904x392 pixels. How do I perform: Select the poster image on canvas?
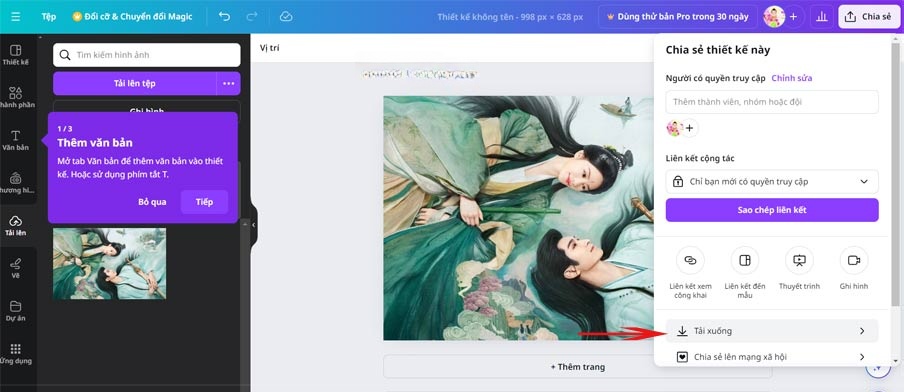pos(519,218)
